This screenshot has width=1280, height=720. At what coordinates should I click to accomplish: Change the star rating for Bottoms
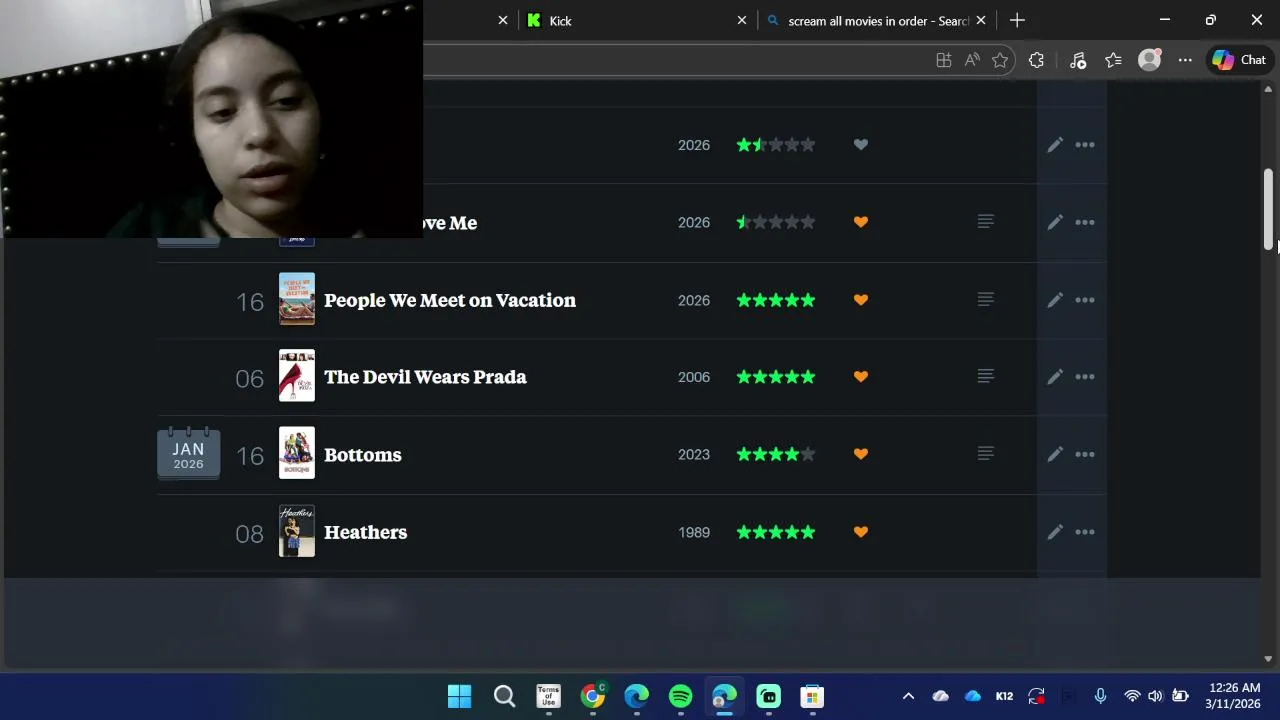(776, 454)
